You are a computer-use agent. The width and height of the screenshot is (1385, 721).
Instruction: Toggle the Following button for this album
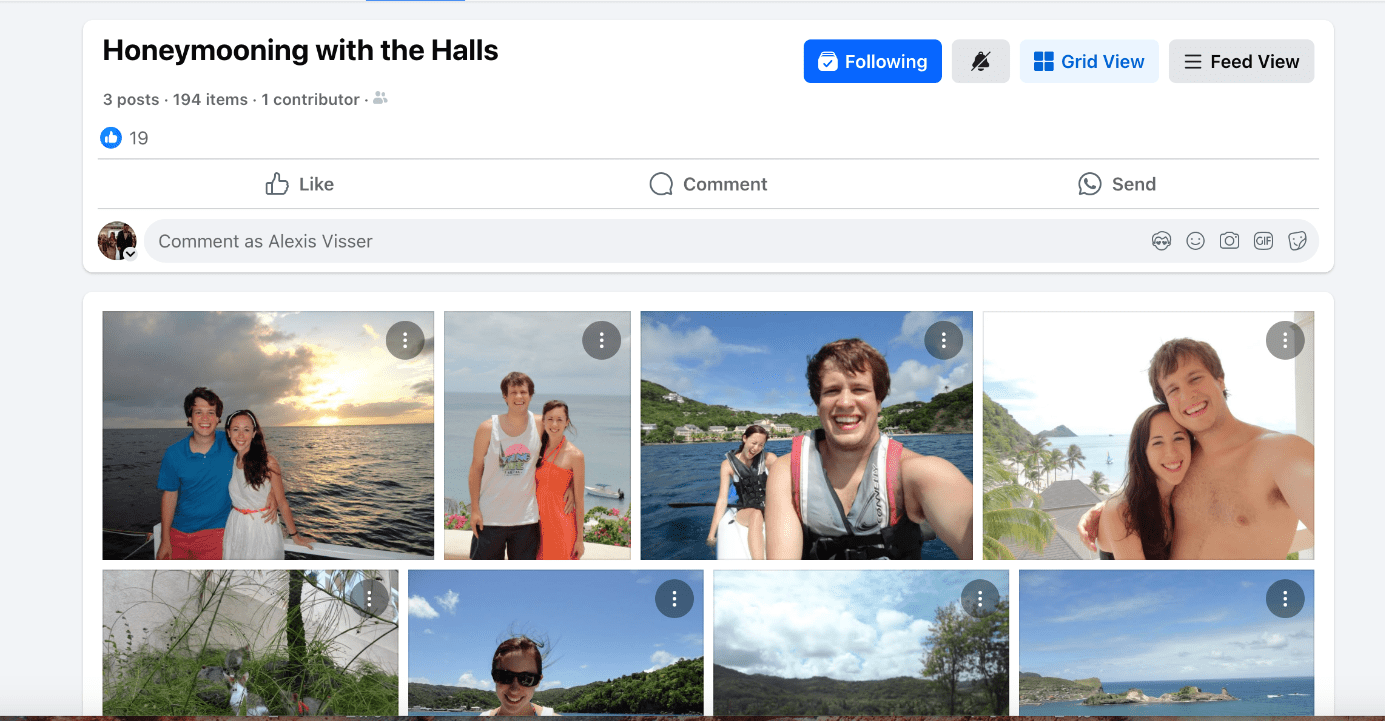[x=872, y=61]
